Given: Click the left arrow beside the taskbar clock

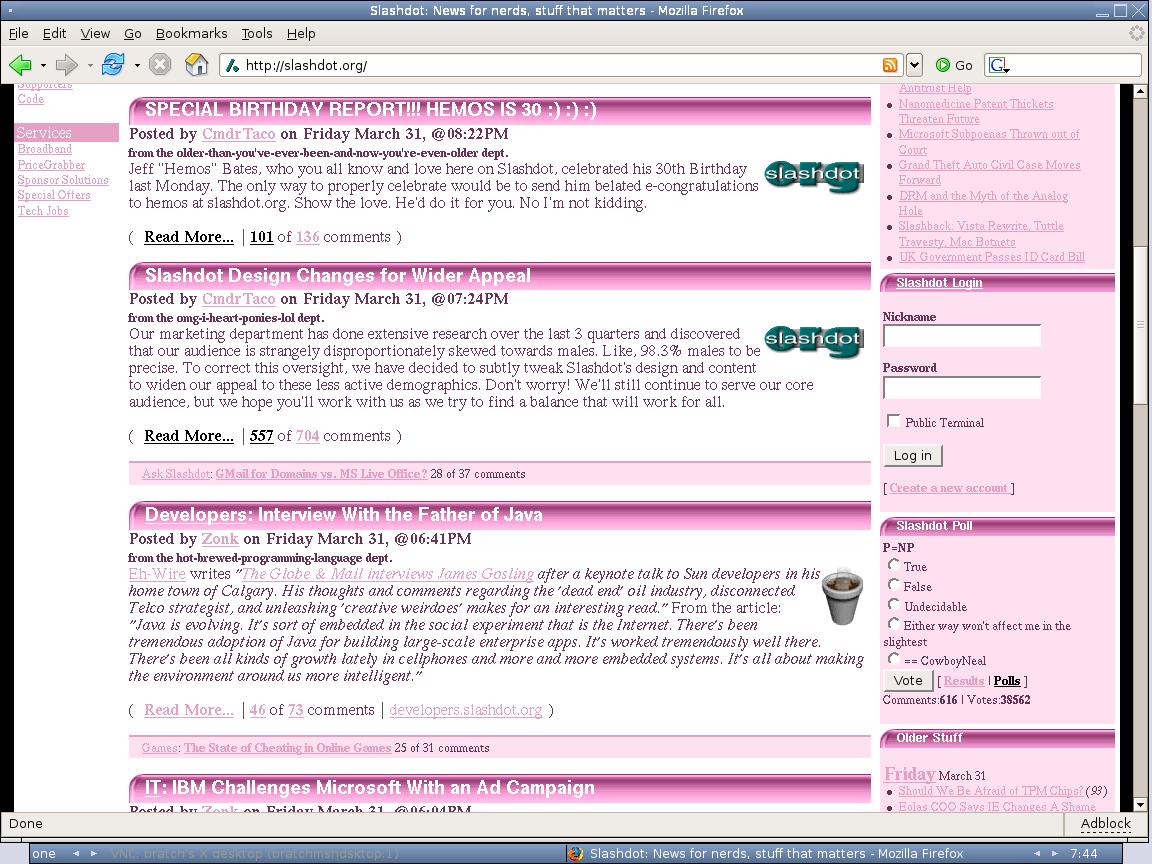Looking at the screenshot, I should click(1037, 853).
